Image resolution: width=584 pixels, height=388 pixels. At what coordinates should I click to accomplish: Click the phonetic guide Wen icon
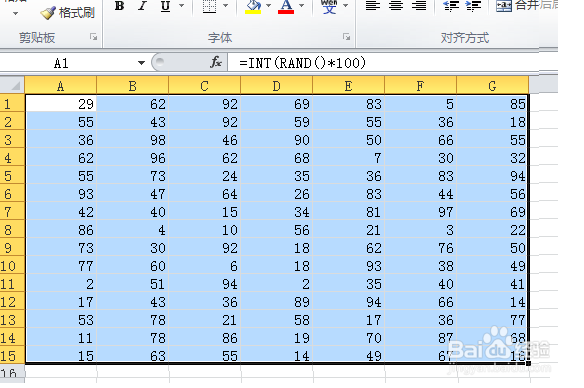[329, 7]
